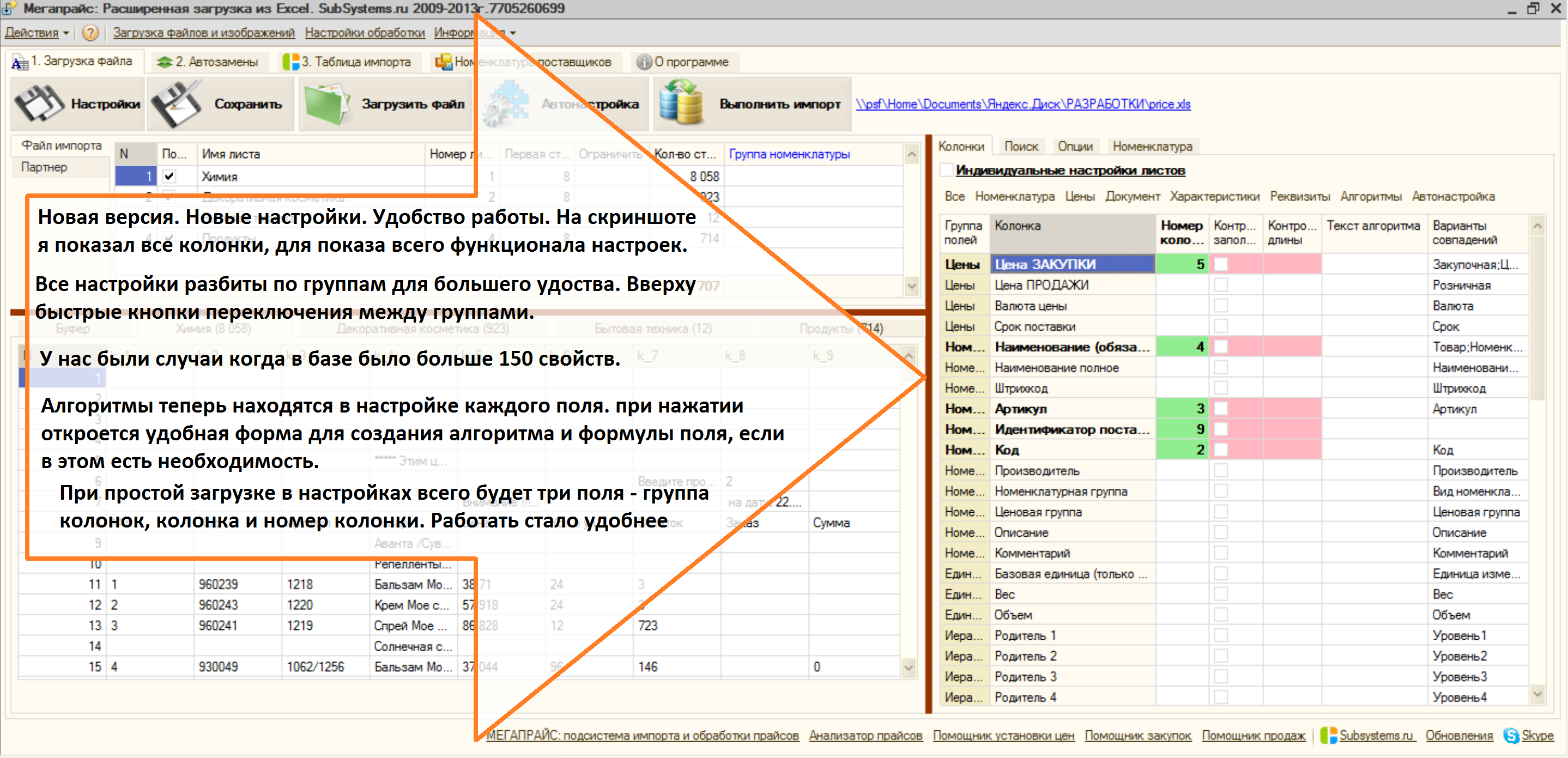The height and width of the screenshot is (758, 1568).
Task: Click the columns grid scroll-down arrow
Action: (1537, 694)
